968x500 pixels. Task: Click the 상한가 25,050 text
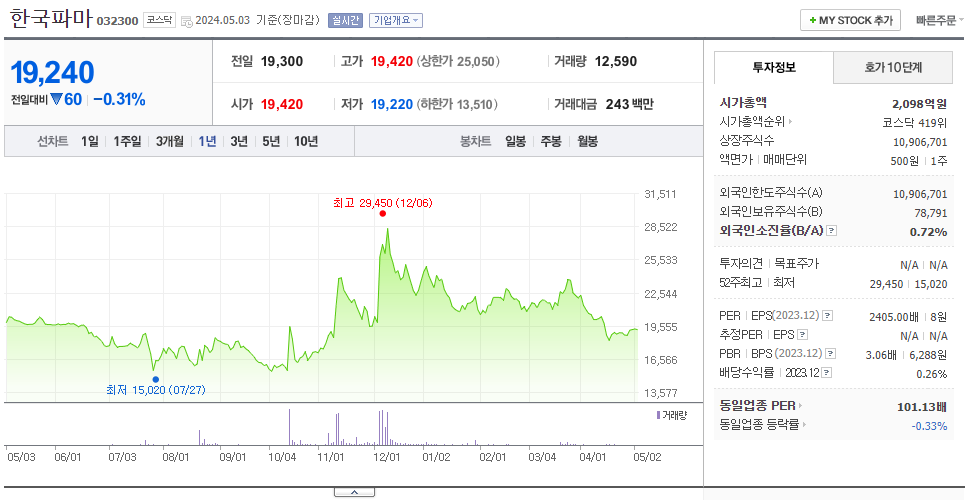[459, 62]
